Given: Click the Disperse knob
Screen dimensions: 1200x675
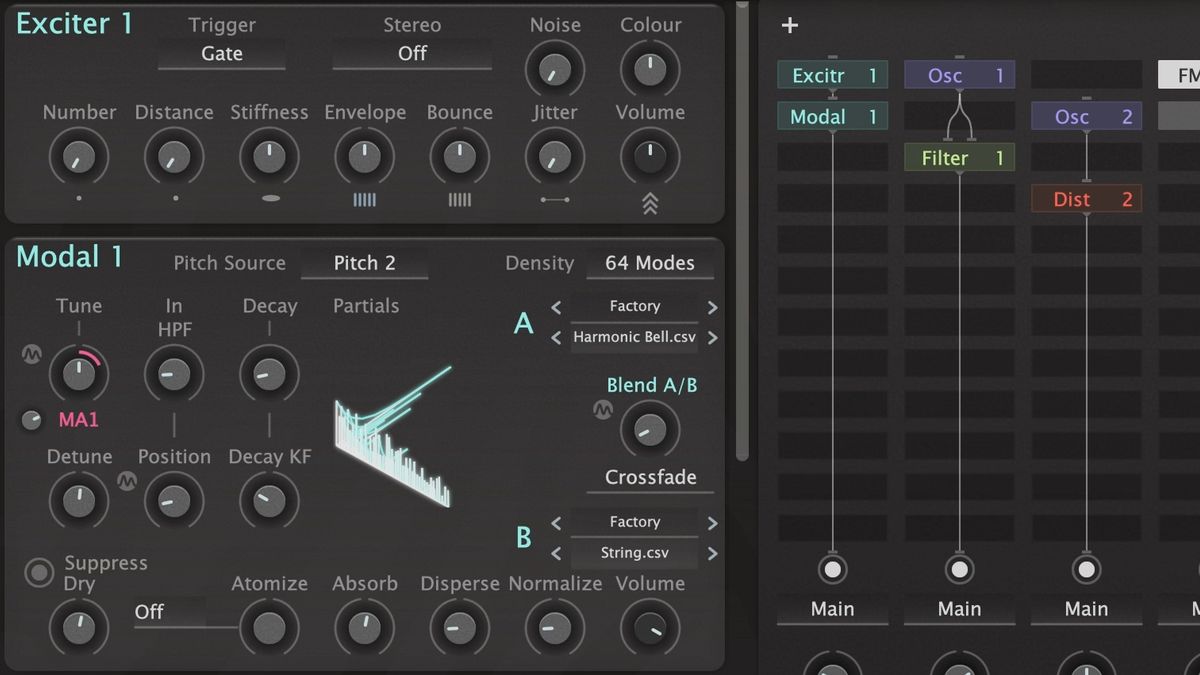Looking at the screenshot, I should pyautogui.click(x=459, y=628).
